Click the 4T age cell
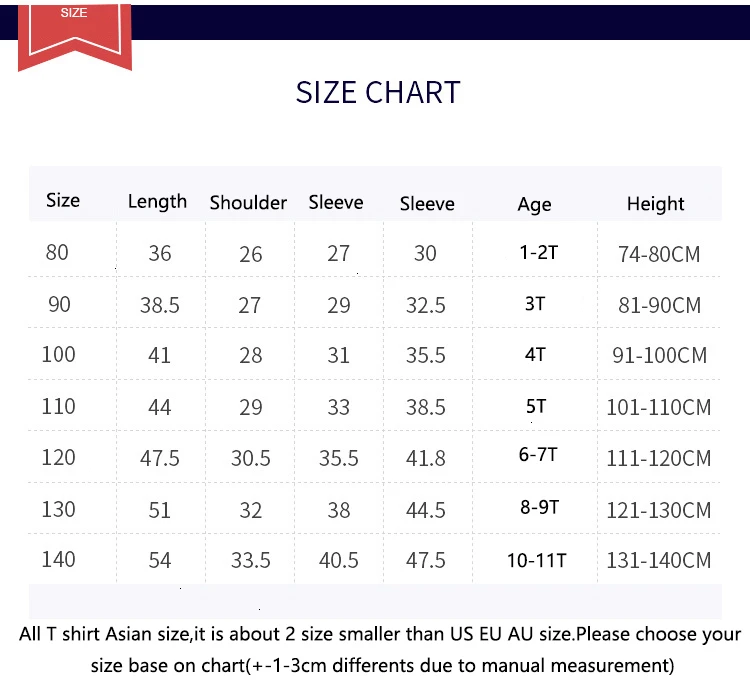The image size is (750, 685). 535,354
